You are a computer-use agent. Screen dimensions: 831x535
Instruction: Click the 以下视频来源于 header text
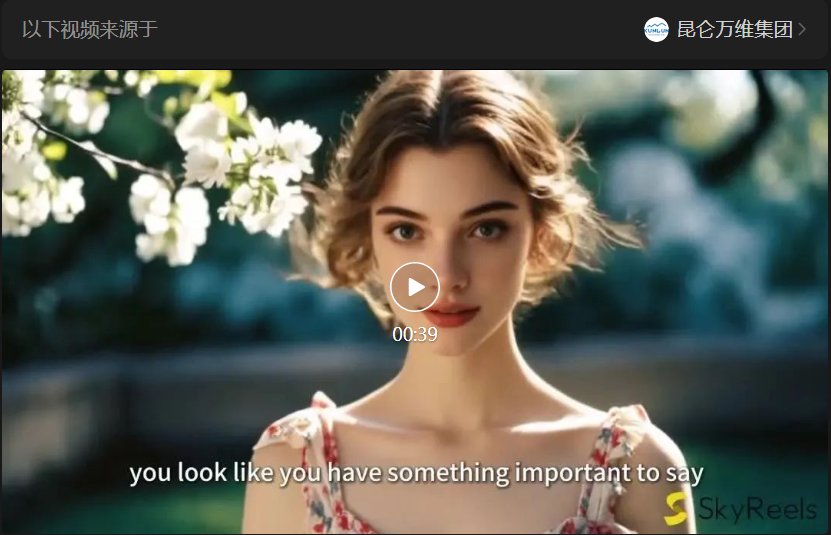(90, 29)
